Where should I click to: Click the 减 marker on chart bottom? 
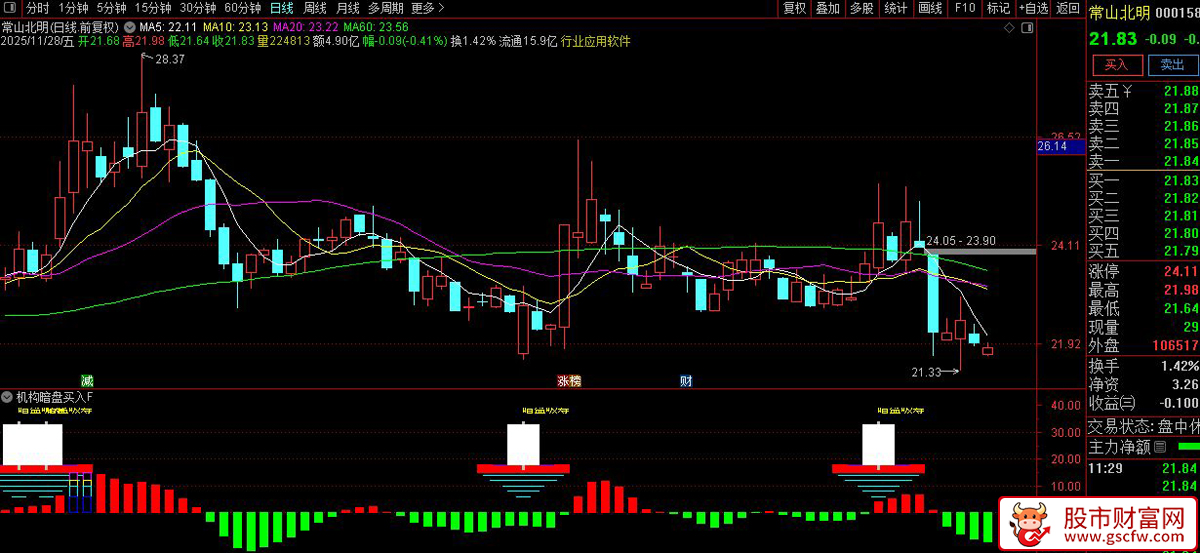tap(87, 380)
